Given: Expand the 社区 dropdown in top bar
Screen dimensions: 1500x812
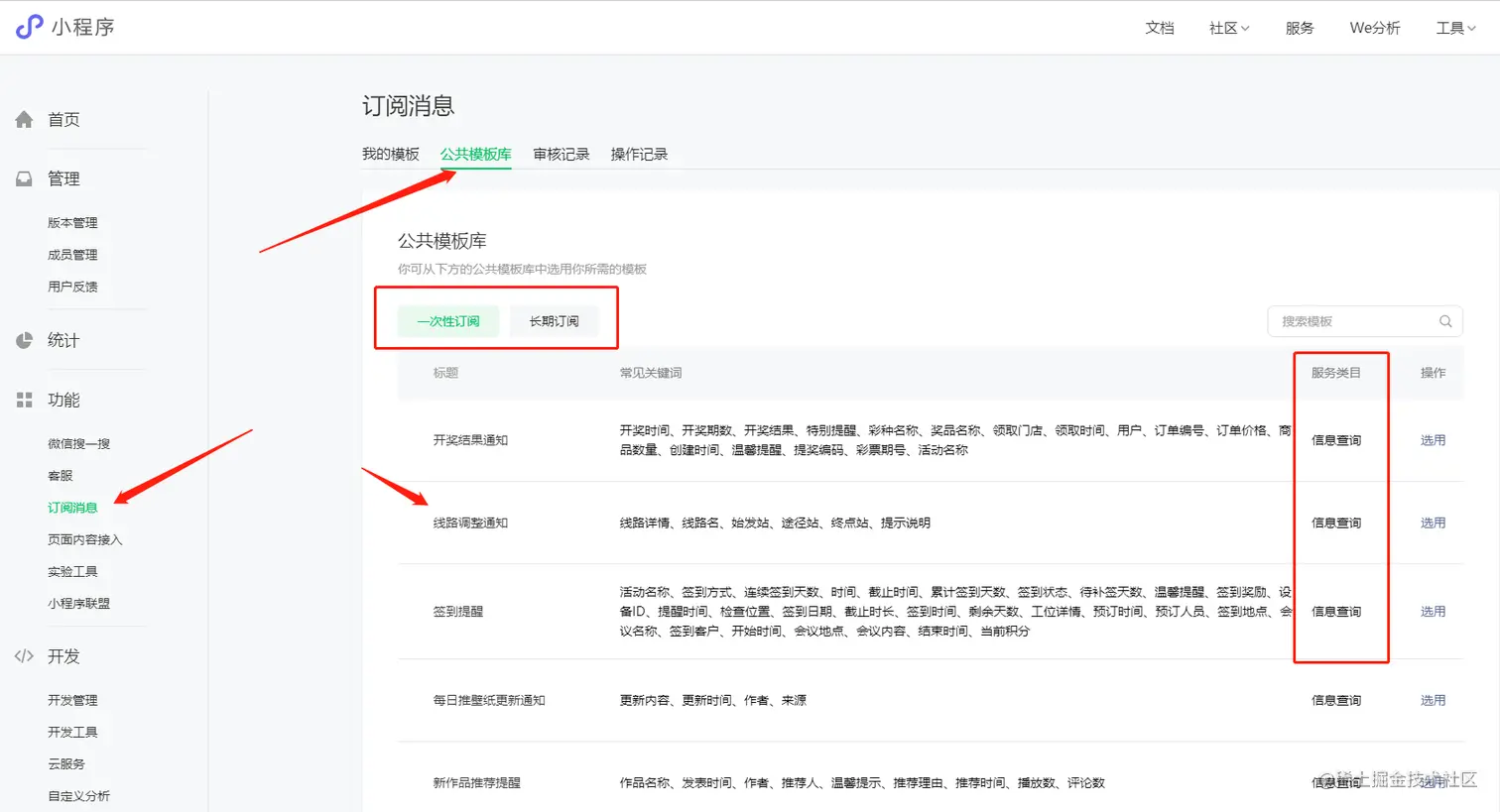Looking at the screenshot, I should 1229,28.
